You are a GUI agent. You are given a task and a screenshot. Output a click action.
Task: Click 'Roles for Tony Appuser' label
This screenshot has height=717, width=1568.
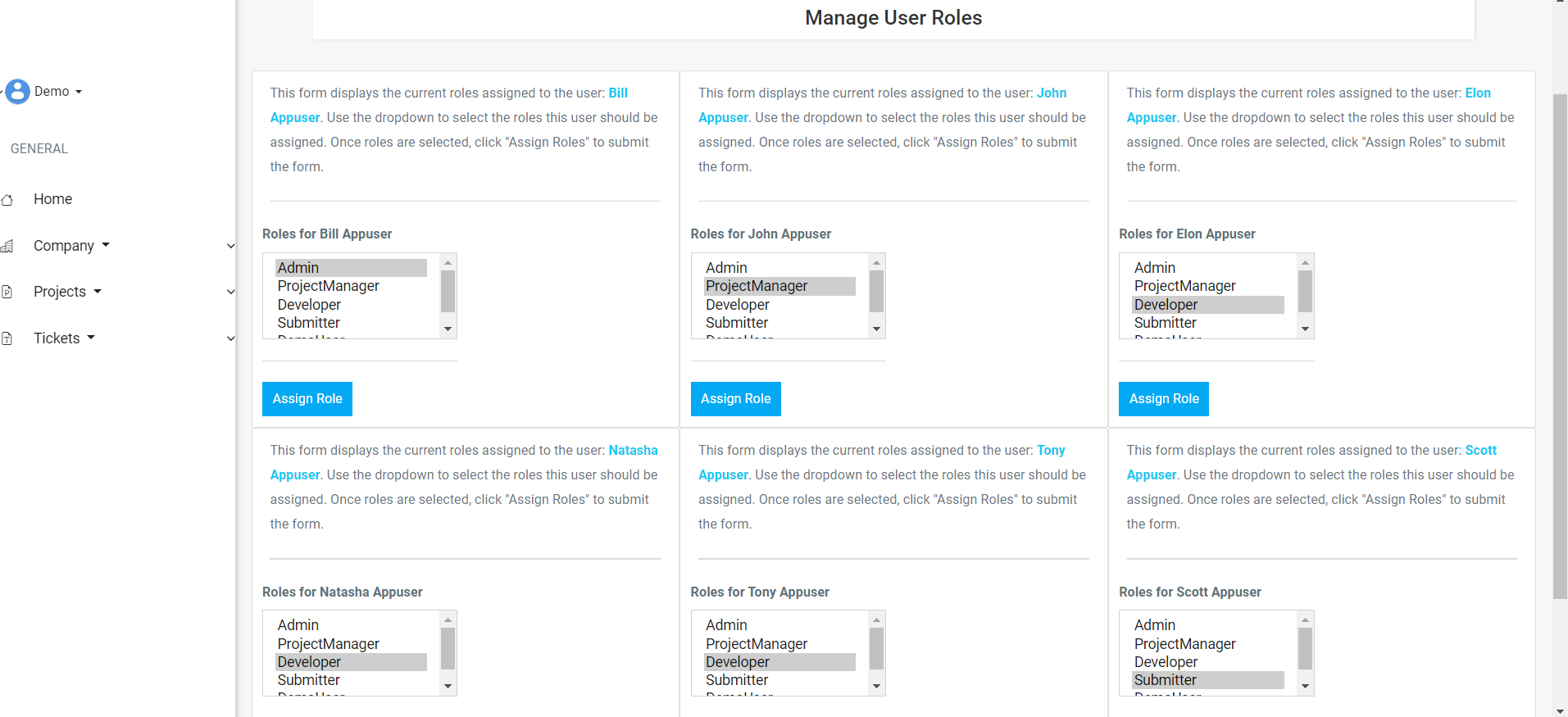[760, 592]
